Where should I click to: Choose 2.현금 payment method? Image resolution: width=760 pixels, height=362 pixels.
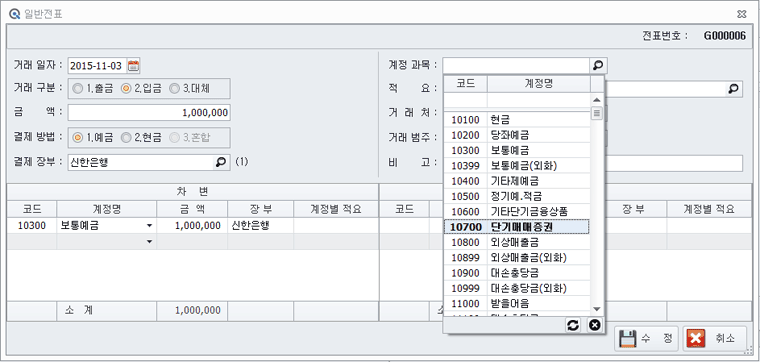coord(142,138)
